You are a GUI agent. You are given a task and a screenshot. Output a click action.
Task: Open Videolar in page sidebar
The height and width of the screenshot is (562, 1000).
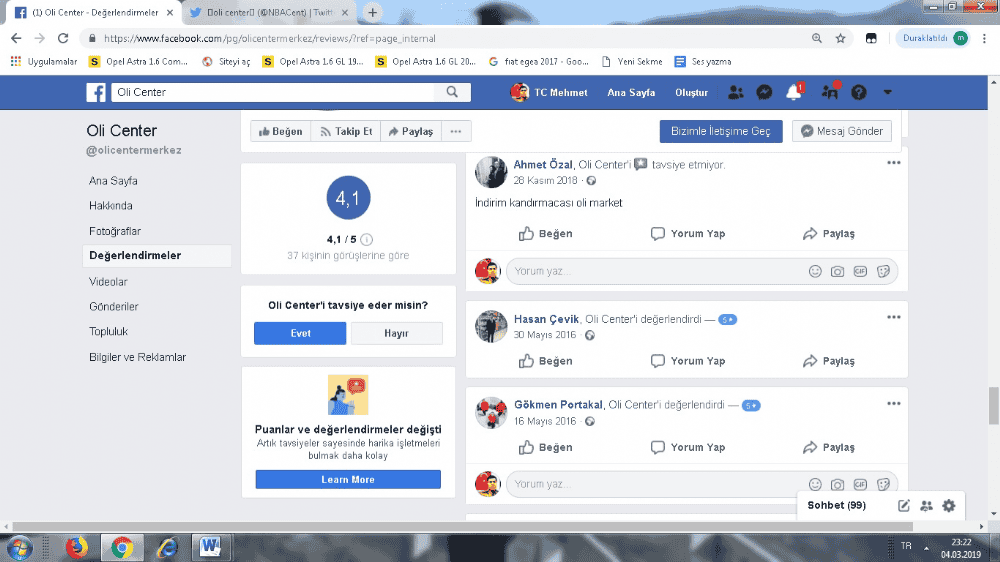pyautogui.click(x=108, y=282)
